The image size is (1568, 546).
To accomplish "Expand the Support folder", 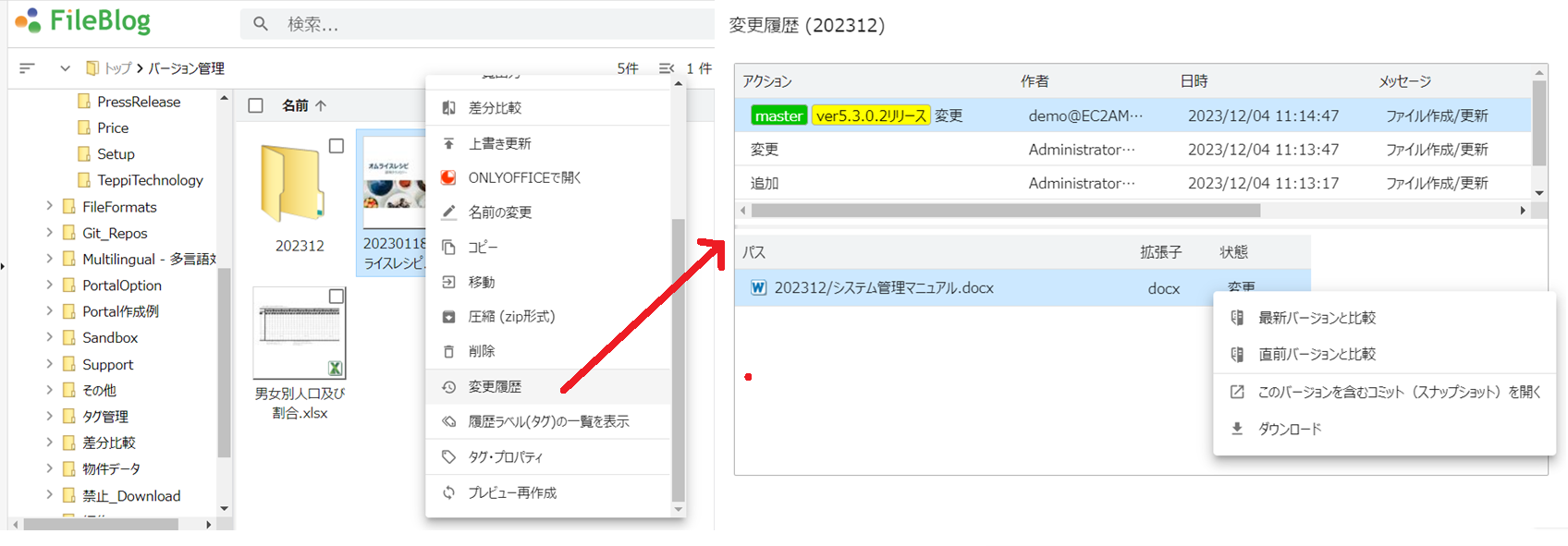I will pyautogui.click(x=50, y=364).
